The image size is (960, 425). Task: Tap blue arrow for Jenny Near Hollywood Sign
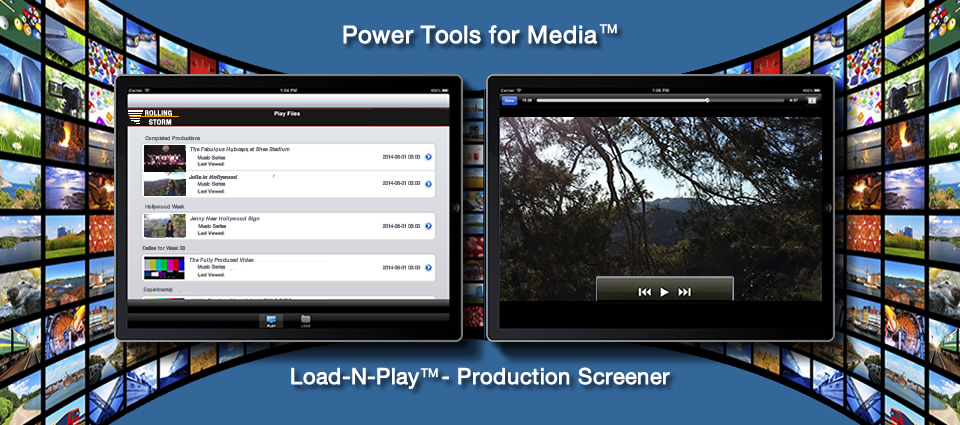point(429,226)
